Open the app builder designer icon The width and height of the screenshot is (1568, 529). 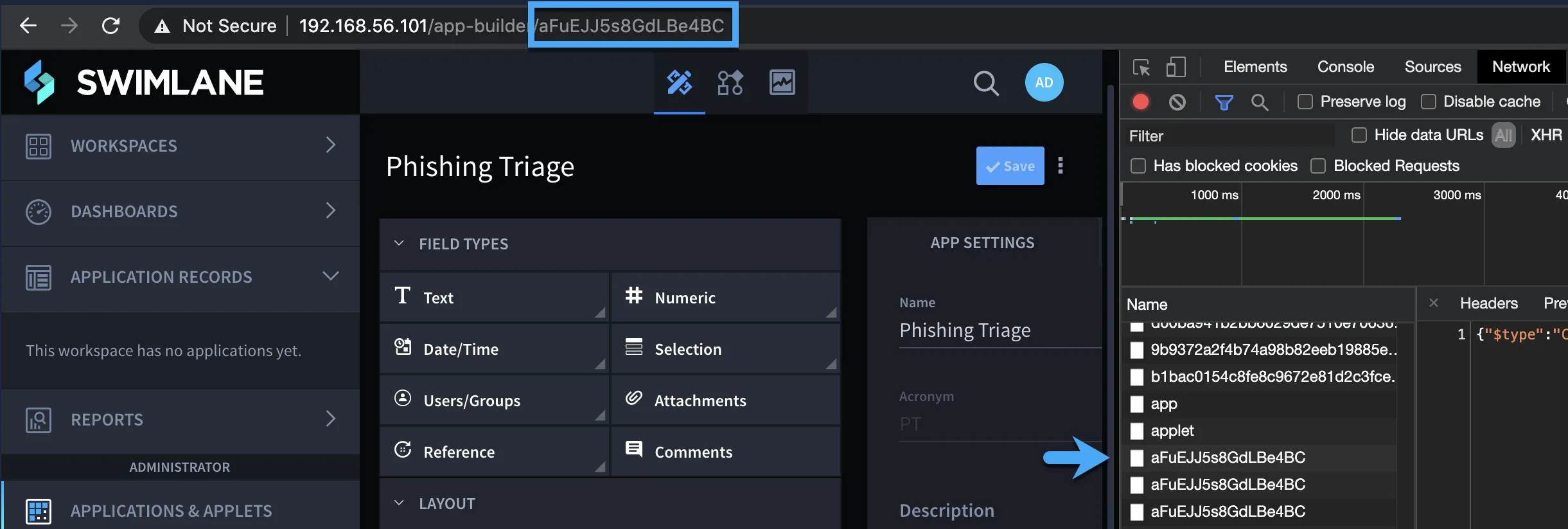click(x=679, y=82)
